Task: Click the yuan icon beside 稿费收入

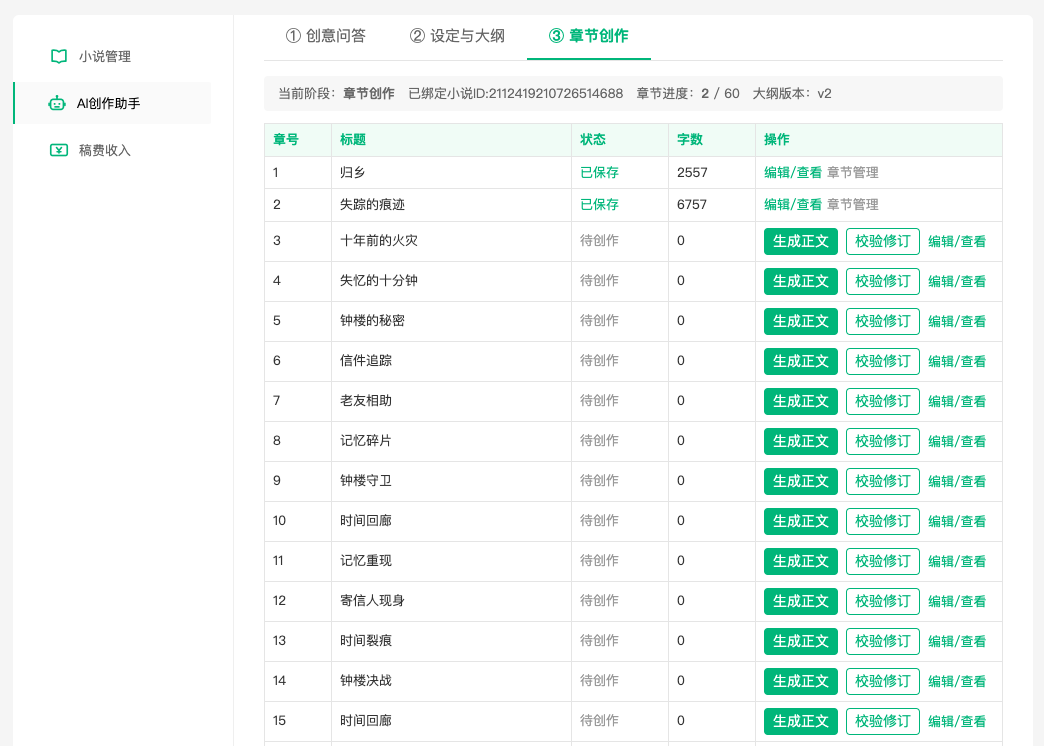Action: tap(59, 150)
